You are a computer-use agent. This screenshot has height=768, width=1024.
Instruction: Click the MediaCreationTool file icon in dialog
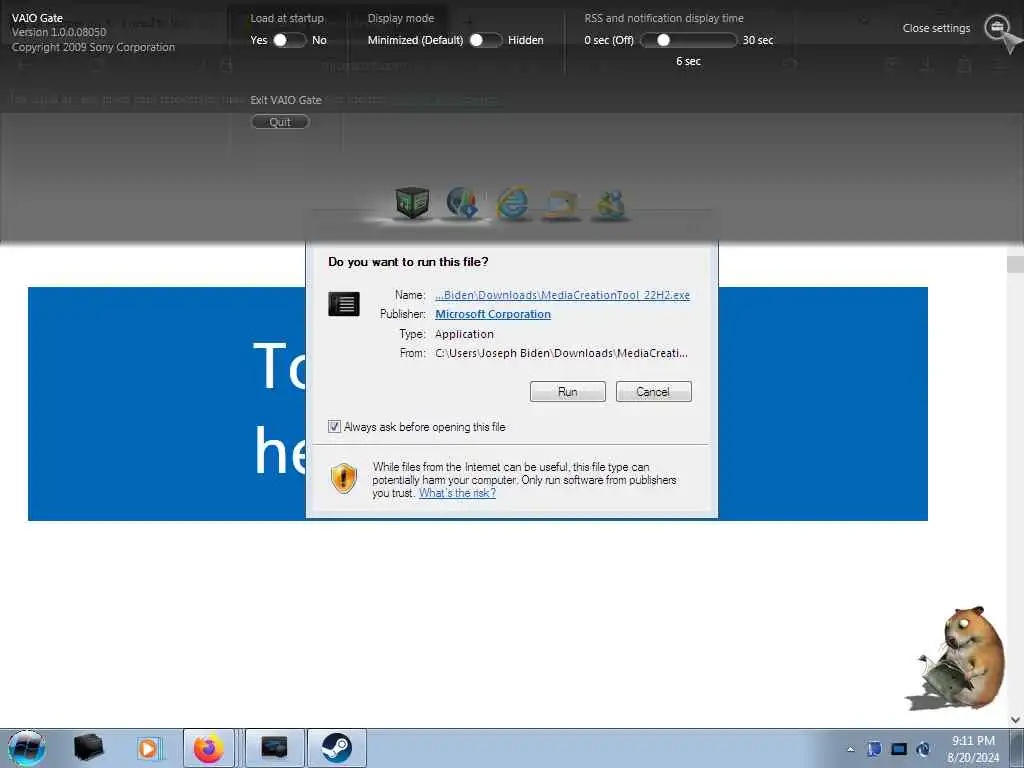coord(344,304)
